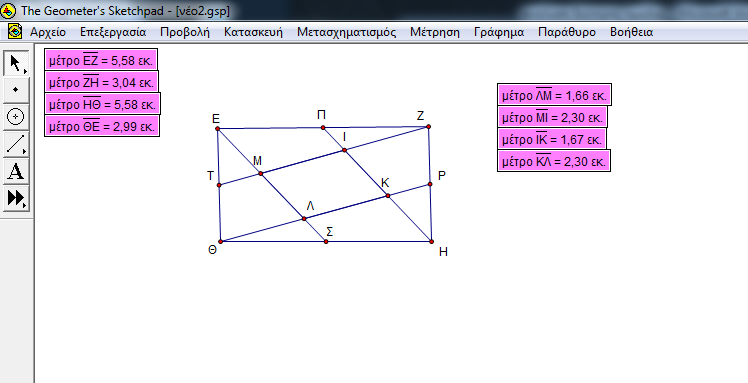Image resolution: width=748 pixels, height=383 pixels.
Task: Select point E at the rectangle corner
Action: pyautogui.click(x=218, y=128)
